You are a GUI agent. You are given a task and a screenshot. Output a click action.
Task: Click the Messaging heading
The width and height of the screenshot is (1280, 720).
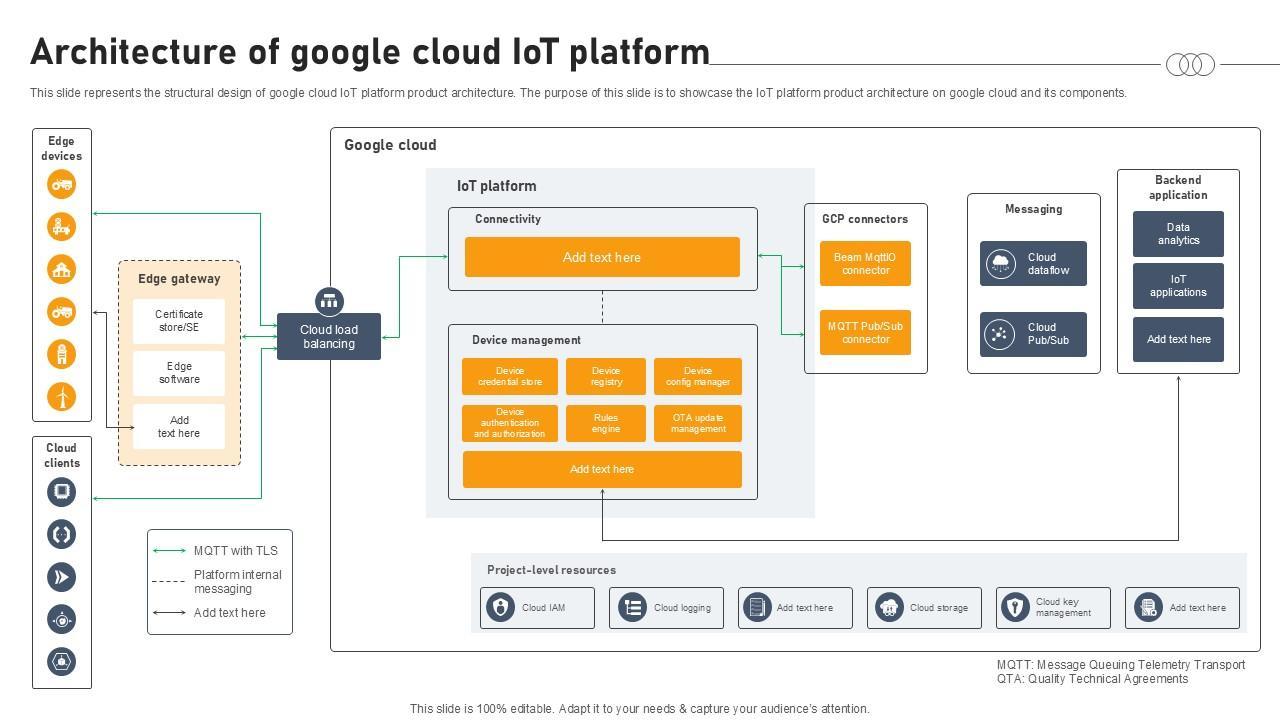pyautogui.click(x=1033, y=209)
